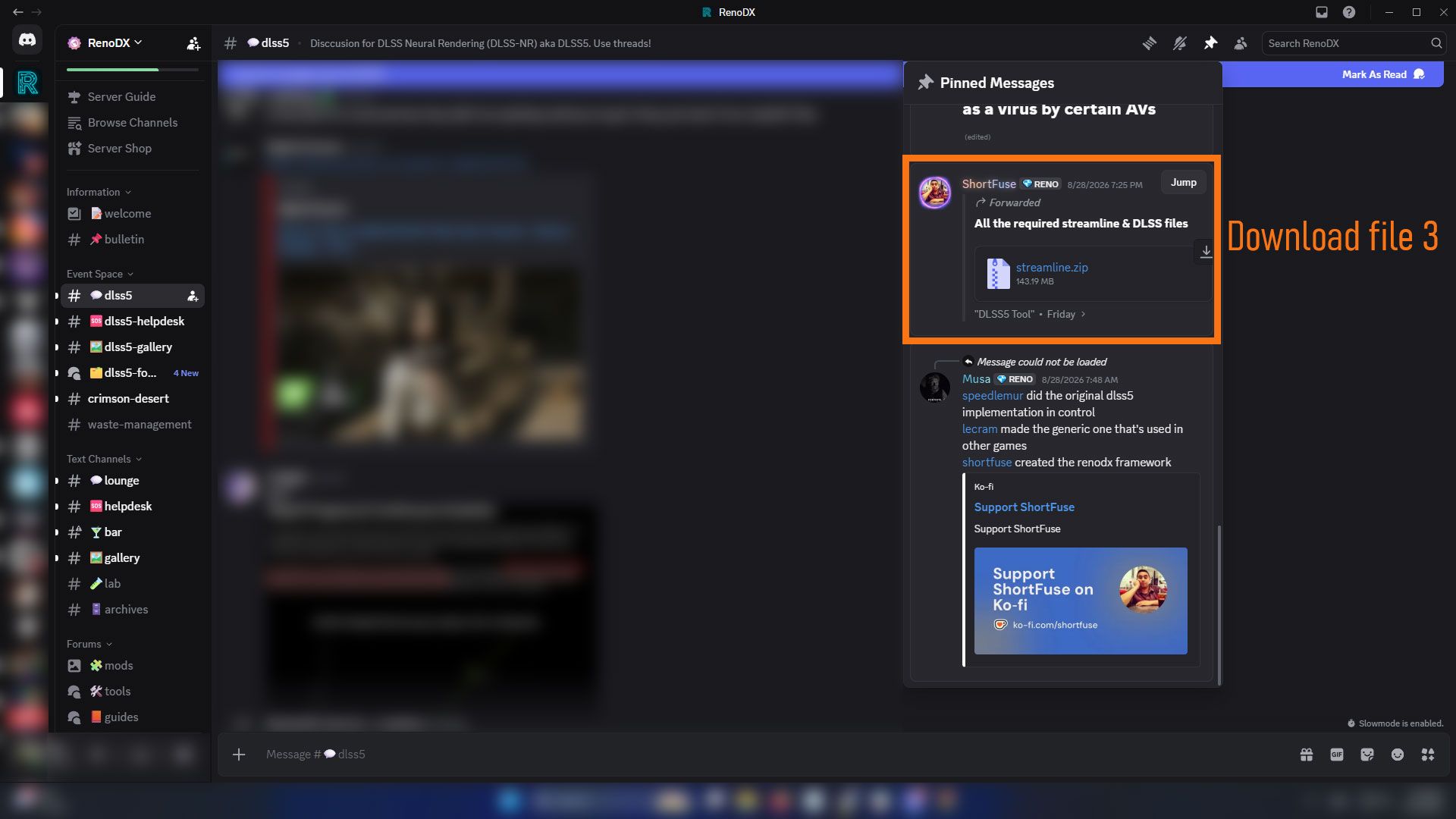Click the streamline.zip file icon
The width and height of the screenshot is (1456, 819).
[997, 274]
